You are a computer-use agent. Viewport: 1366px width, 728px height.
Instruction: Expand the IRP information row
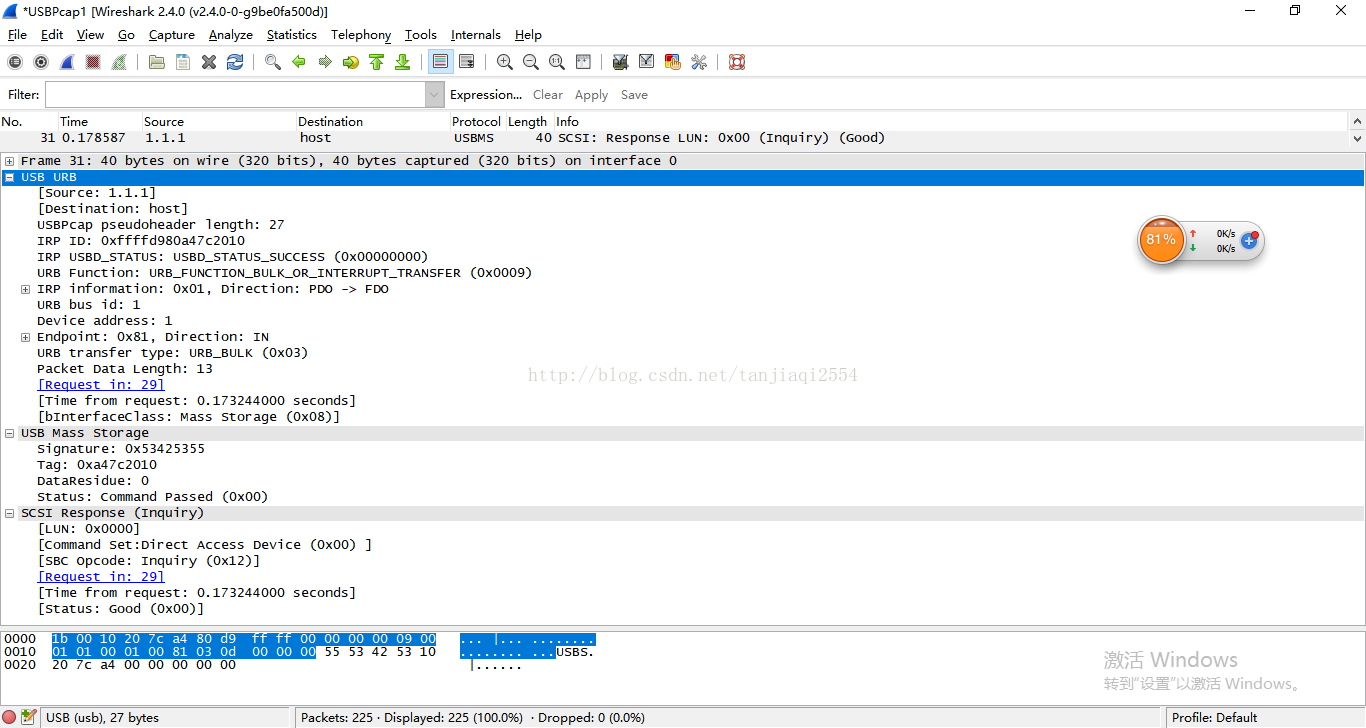(26, 289)
